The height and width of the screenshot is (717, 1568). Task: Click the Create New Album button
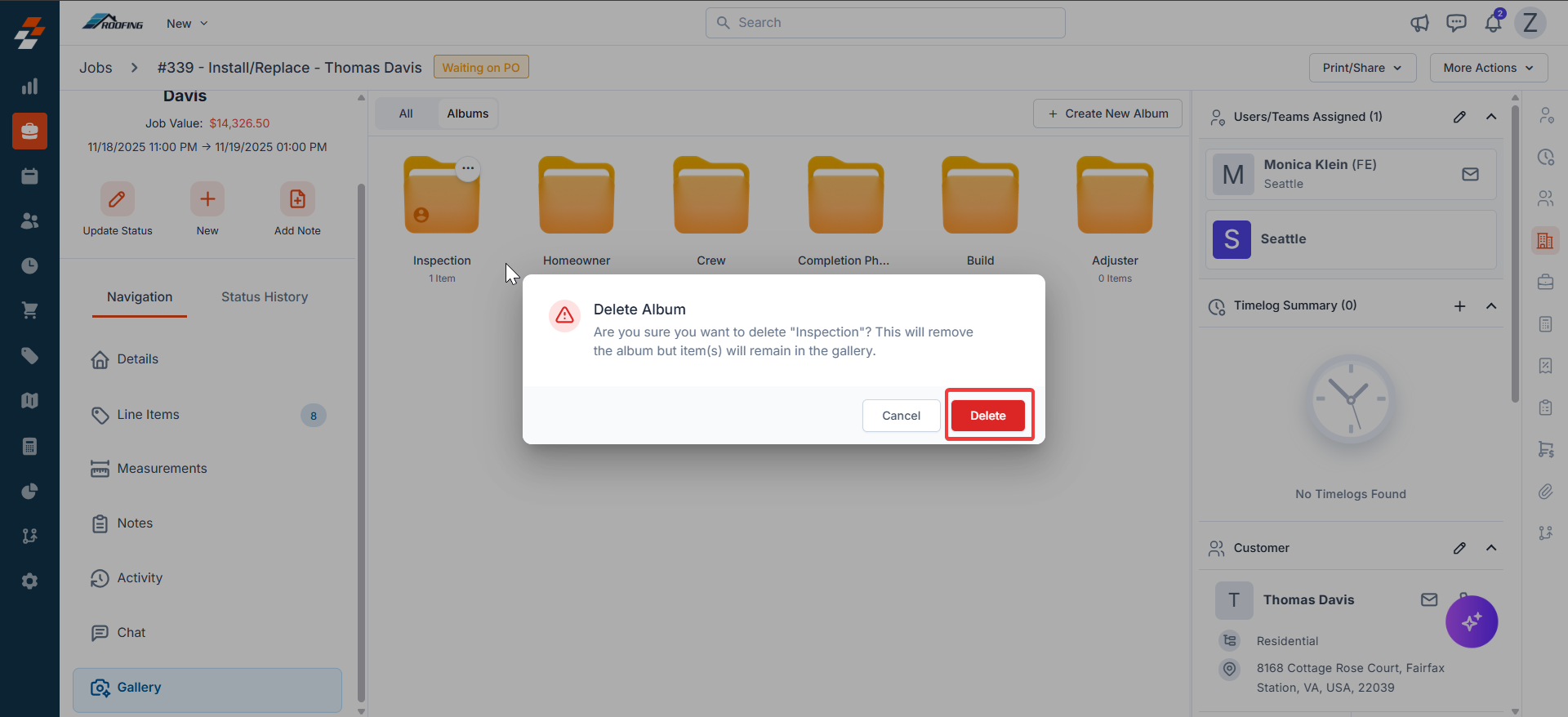[1108, 114]
